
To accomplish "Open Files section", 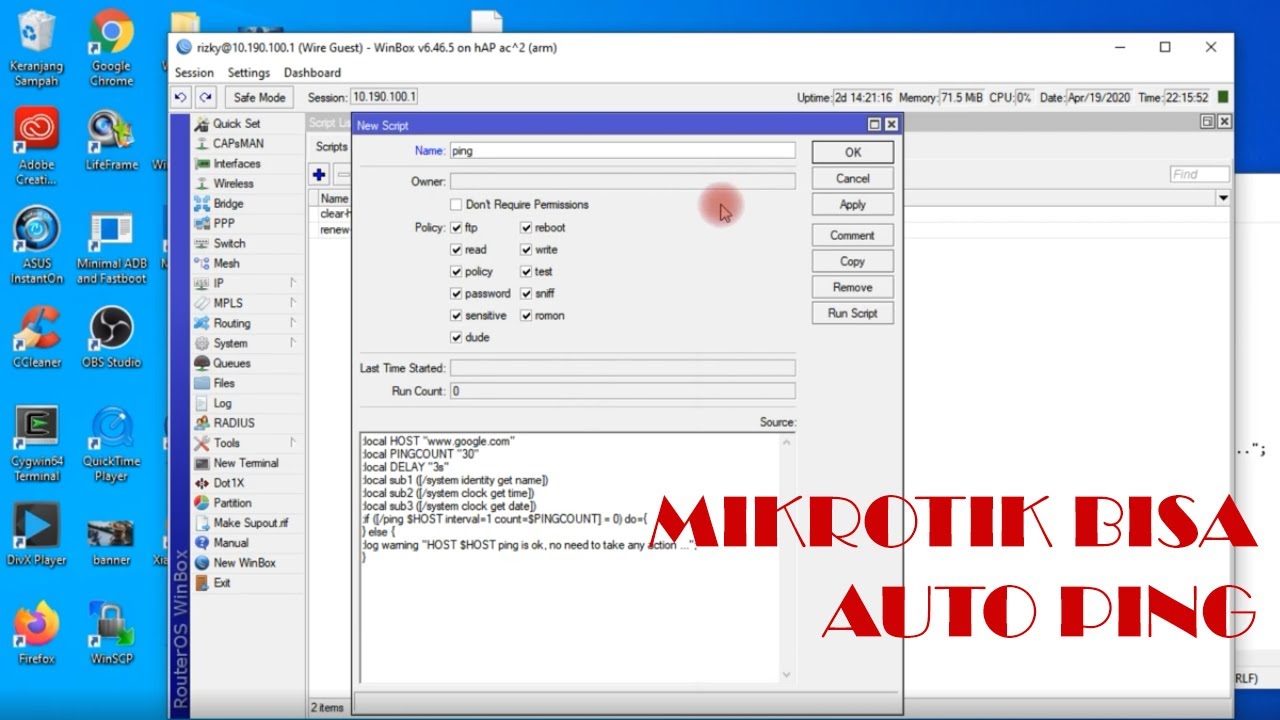I will click(224, 383).
